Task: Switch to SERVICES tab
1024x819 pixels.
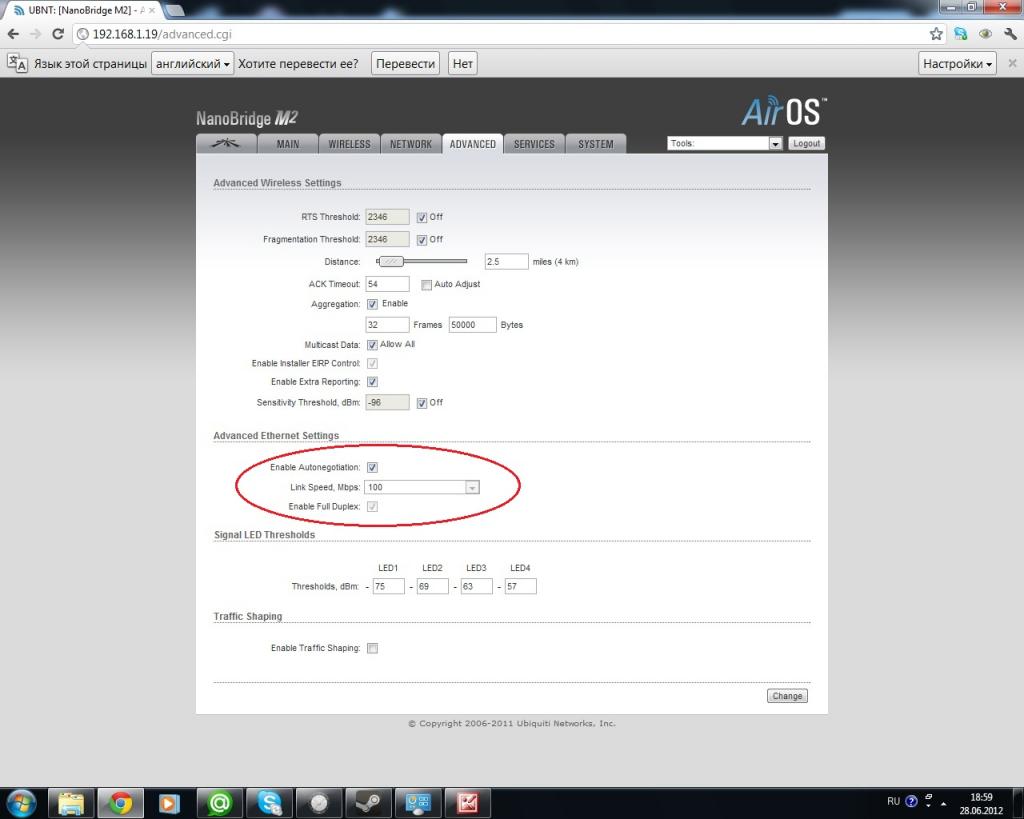Action: [534, 144]
